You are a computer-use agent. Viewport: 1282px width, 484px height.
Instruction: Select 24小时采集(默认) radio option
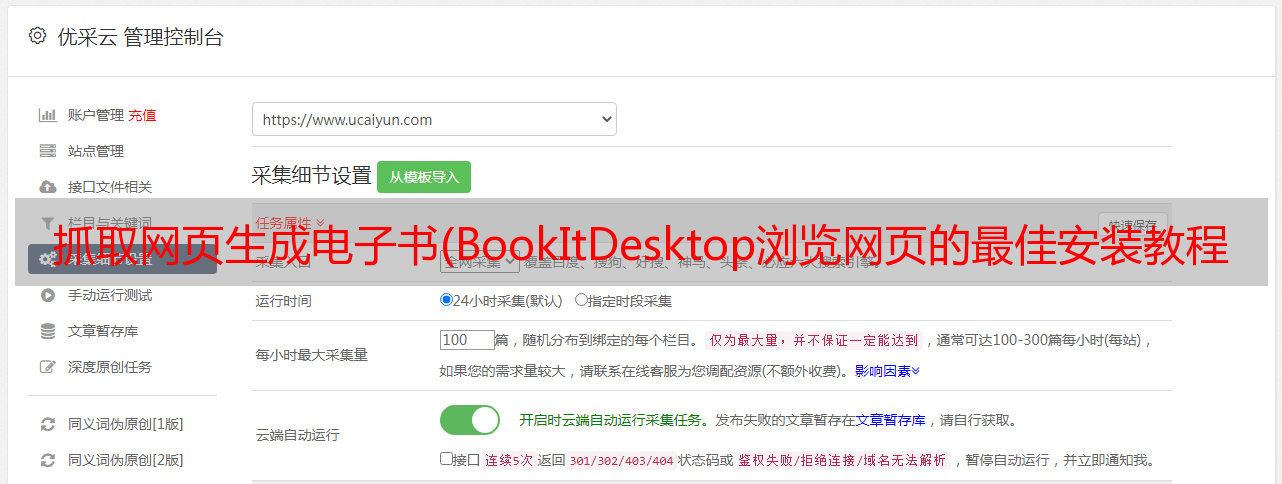pos(446,300)
